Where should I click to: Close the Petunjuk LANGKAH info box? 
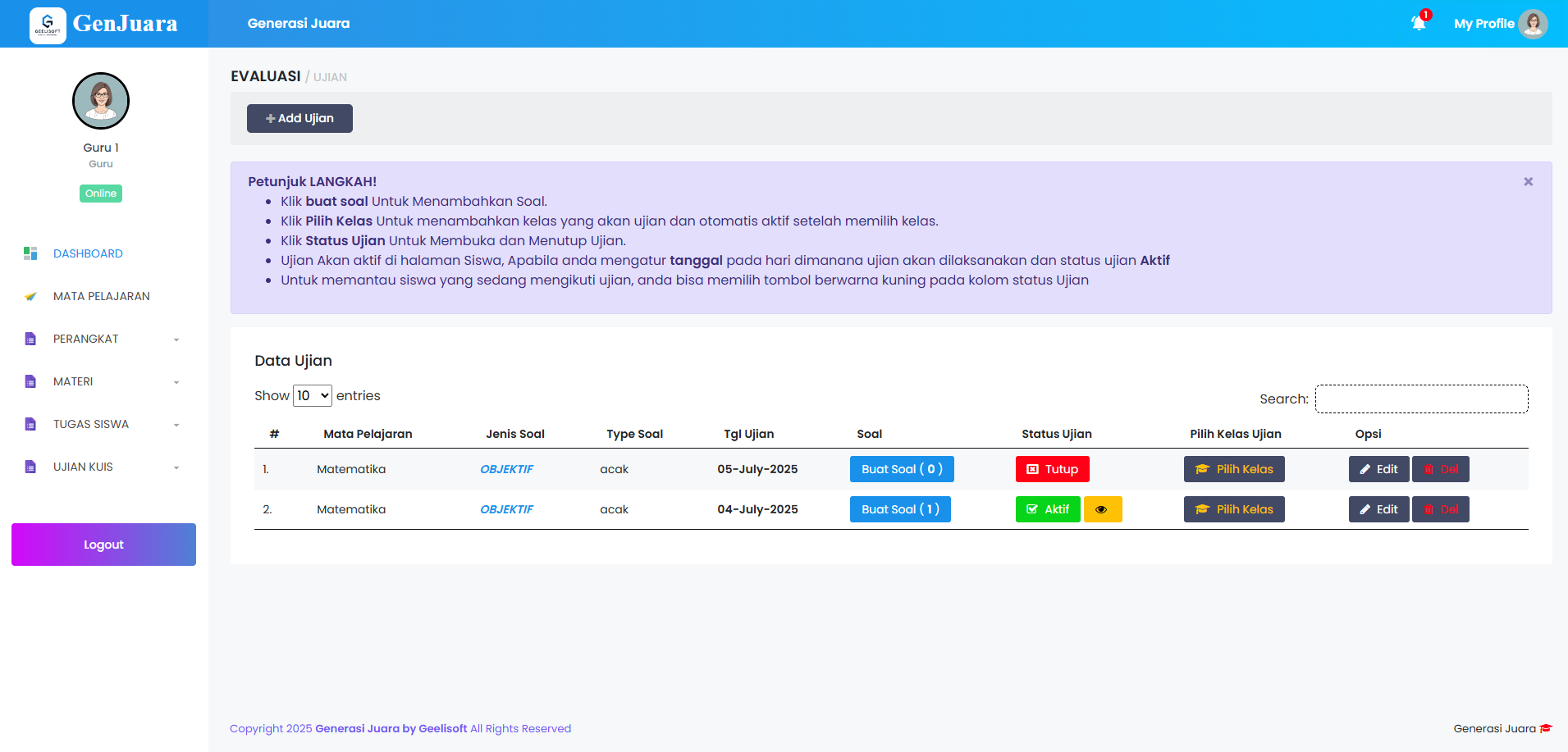pyautogui.click(x=1528, y=182)
